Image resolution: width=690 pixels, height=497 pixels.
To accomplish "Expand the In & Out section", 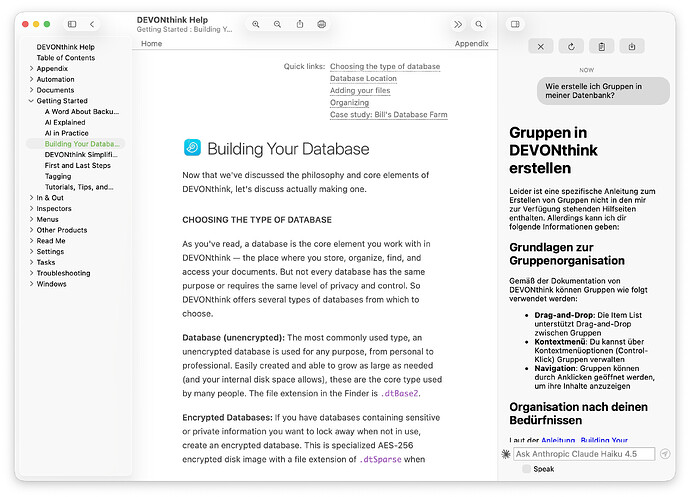I will tap(31, 198).
